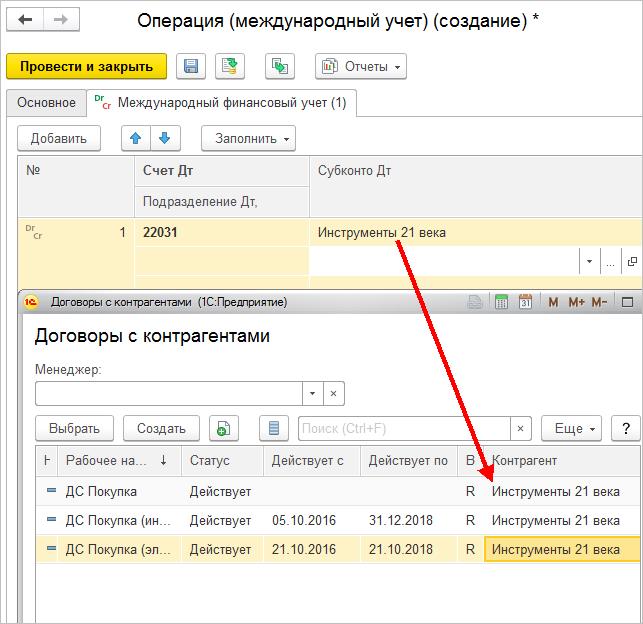Move row down with blue down arrow
This screenshot has width=643, height=624.
click(165, 139)
